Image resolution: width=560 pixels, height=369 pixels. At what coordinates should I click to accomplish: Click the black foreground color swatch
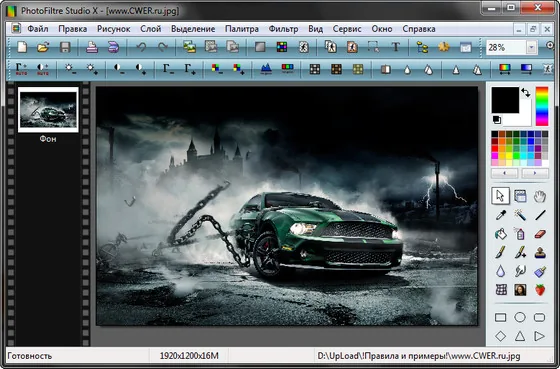point(505,100)
